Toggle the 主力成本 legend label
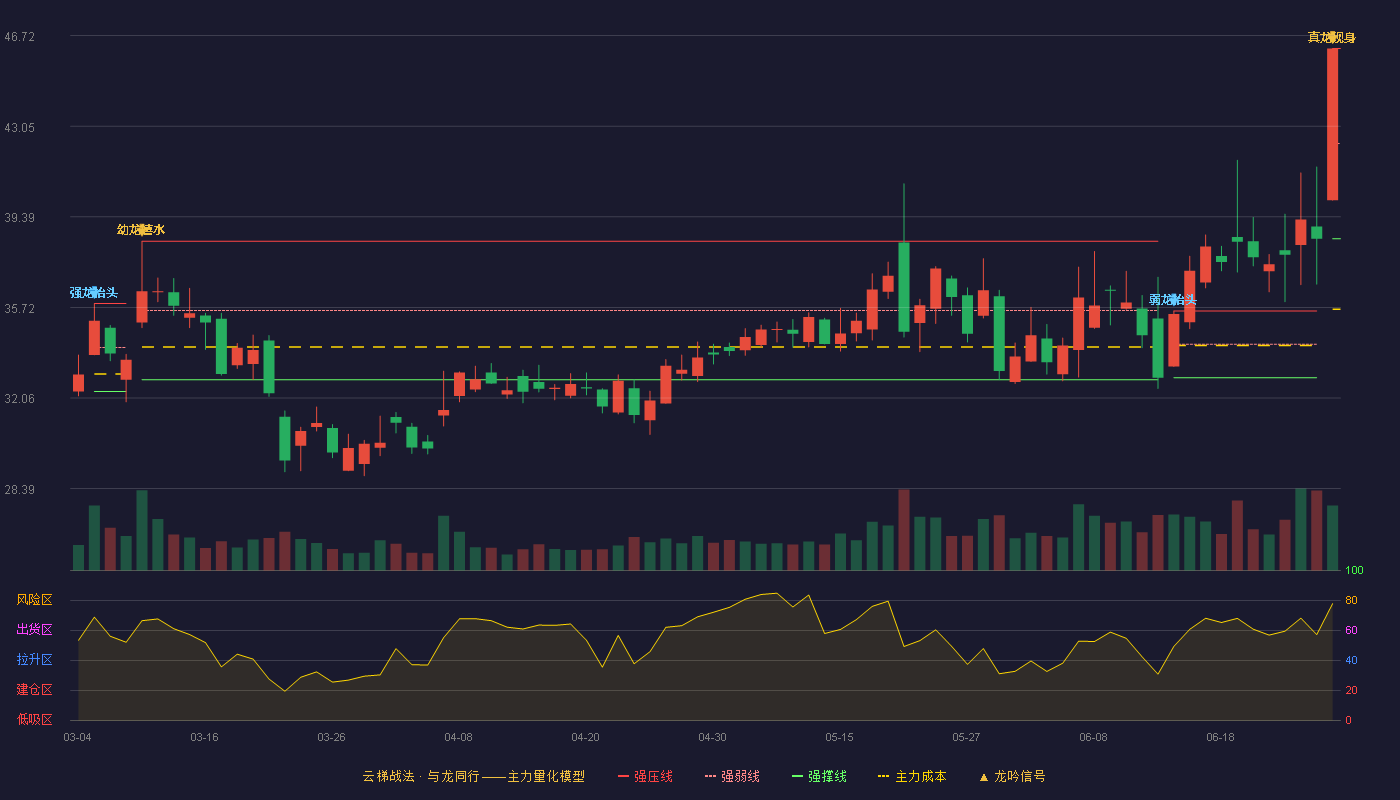1400x800 pixels. [x=920, y=776]
